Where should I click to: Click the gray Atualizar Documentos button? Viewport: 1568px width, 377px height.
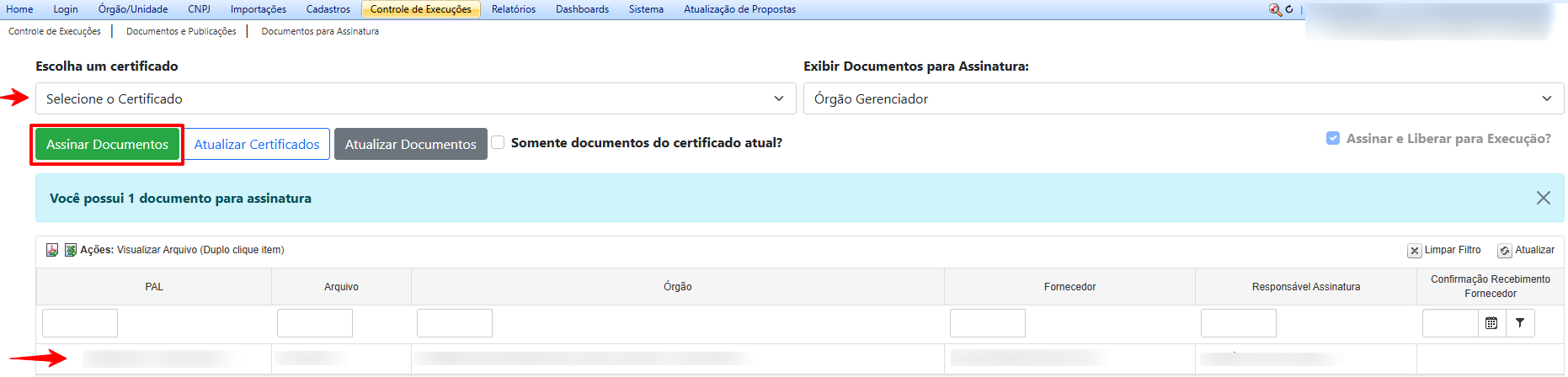(x=410, y=144)
